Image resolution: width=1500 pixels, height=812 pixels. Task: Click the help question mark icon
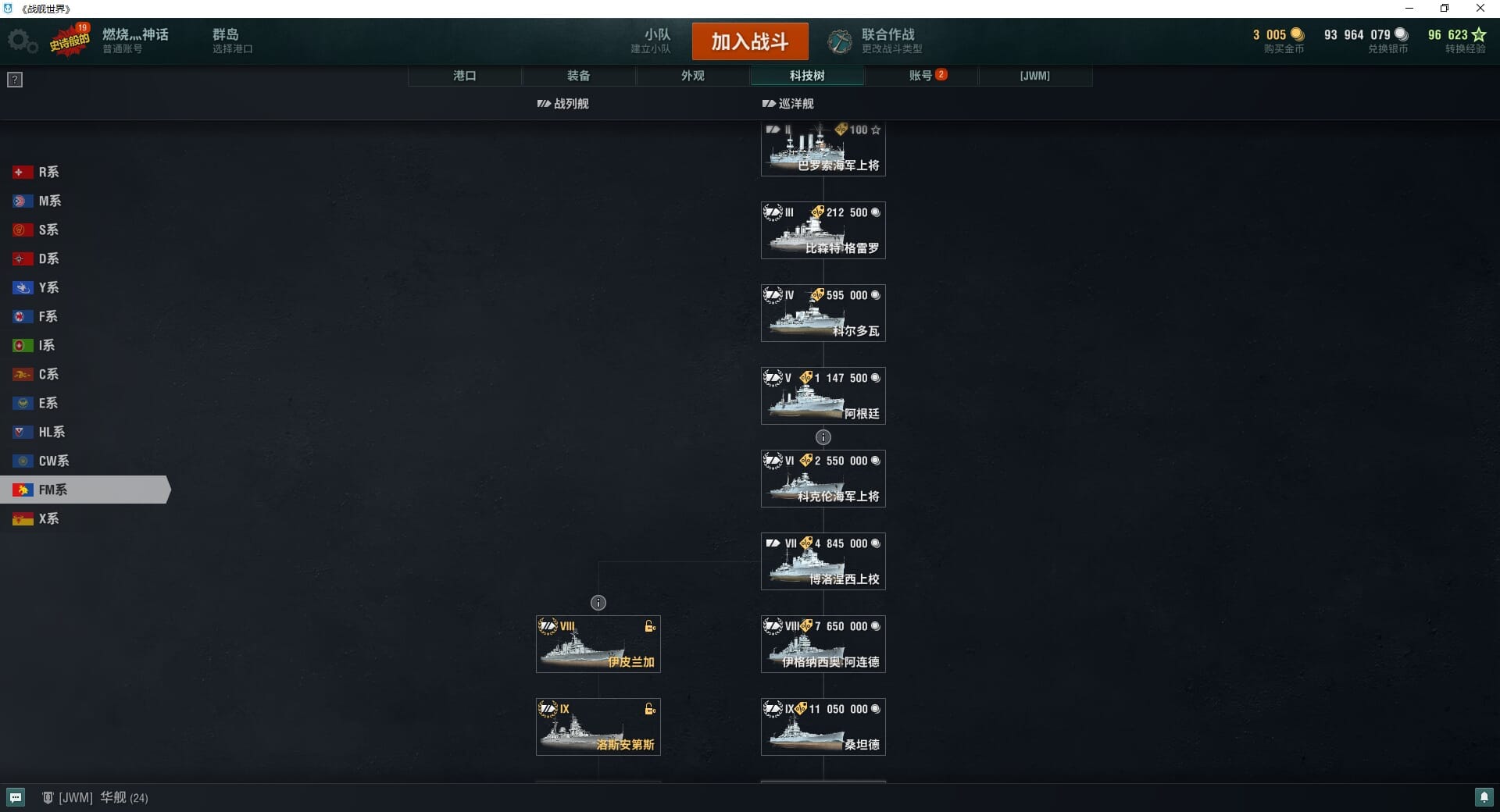pos(15,80)
